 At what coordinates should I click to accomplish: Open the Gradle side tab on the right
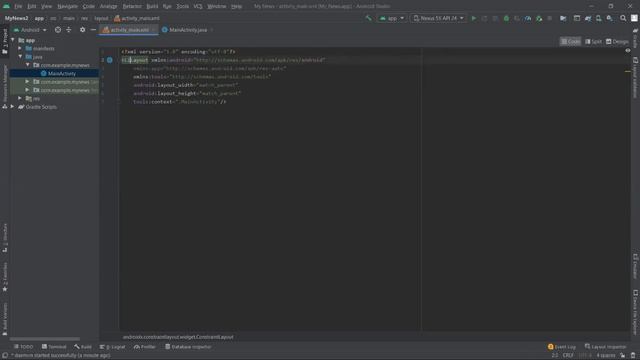pyautogui.click(x=635, y=38)
